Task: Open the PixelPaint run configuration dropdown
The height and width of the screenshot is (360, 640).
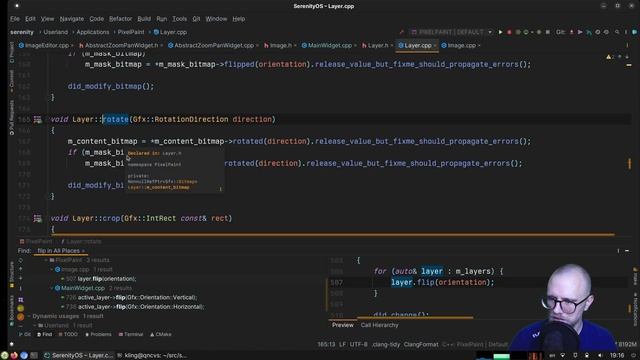Action: (x=451, y=32)
